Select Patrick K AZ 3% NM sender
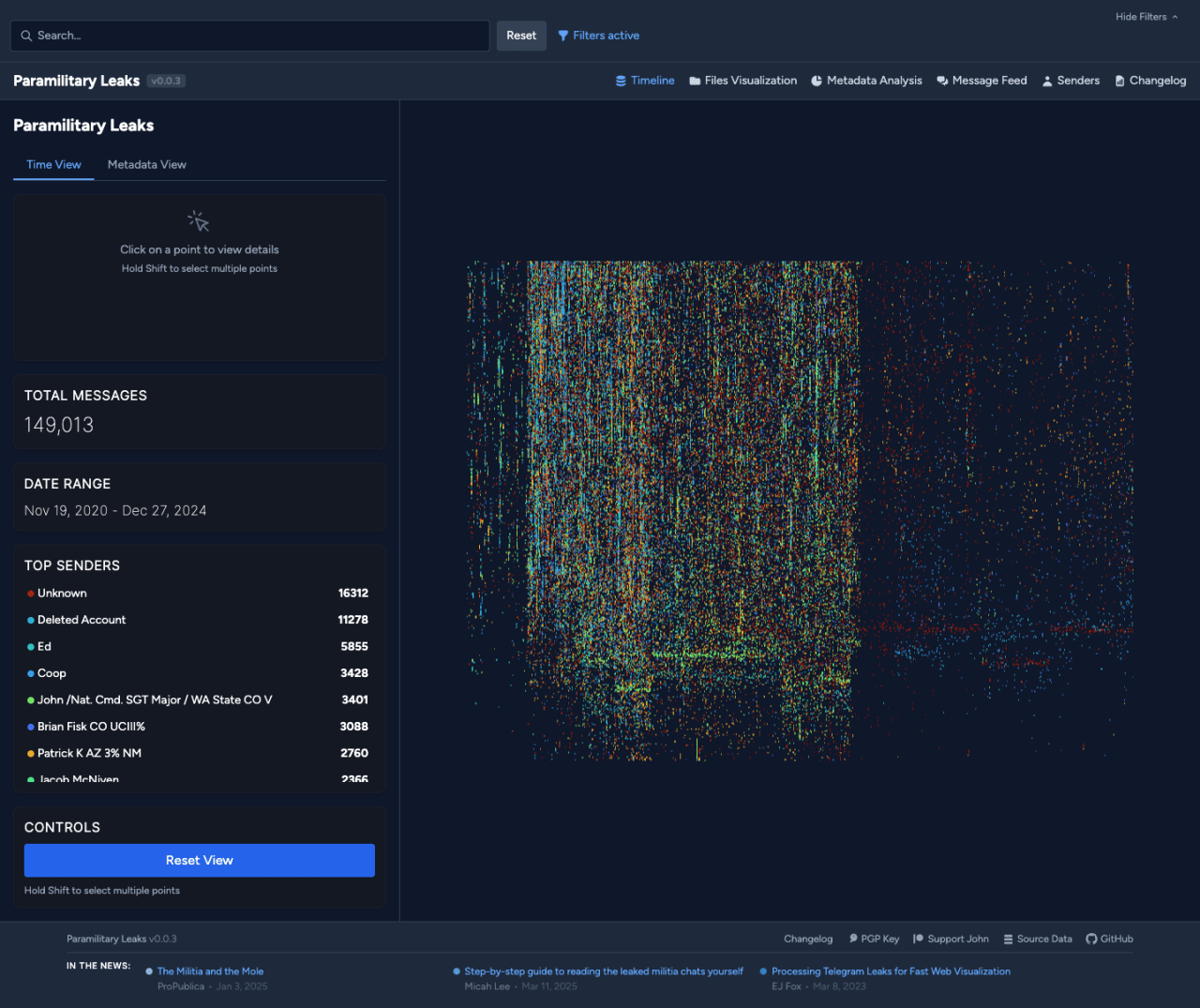1200x1008 pixels. (198, 754)
